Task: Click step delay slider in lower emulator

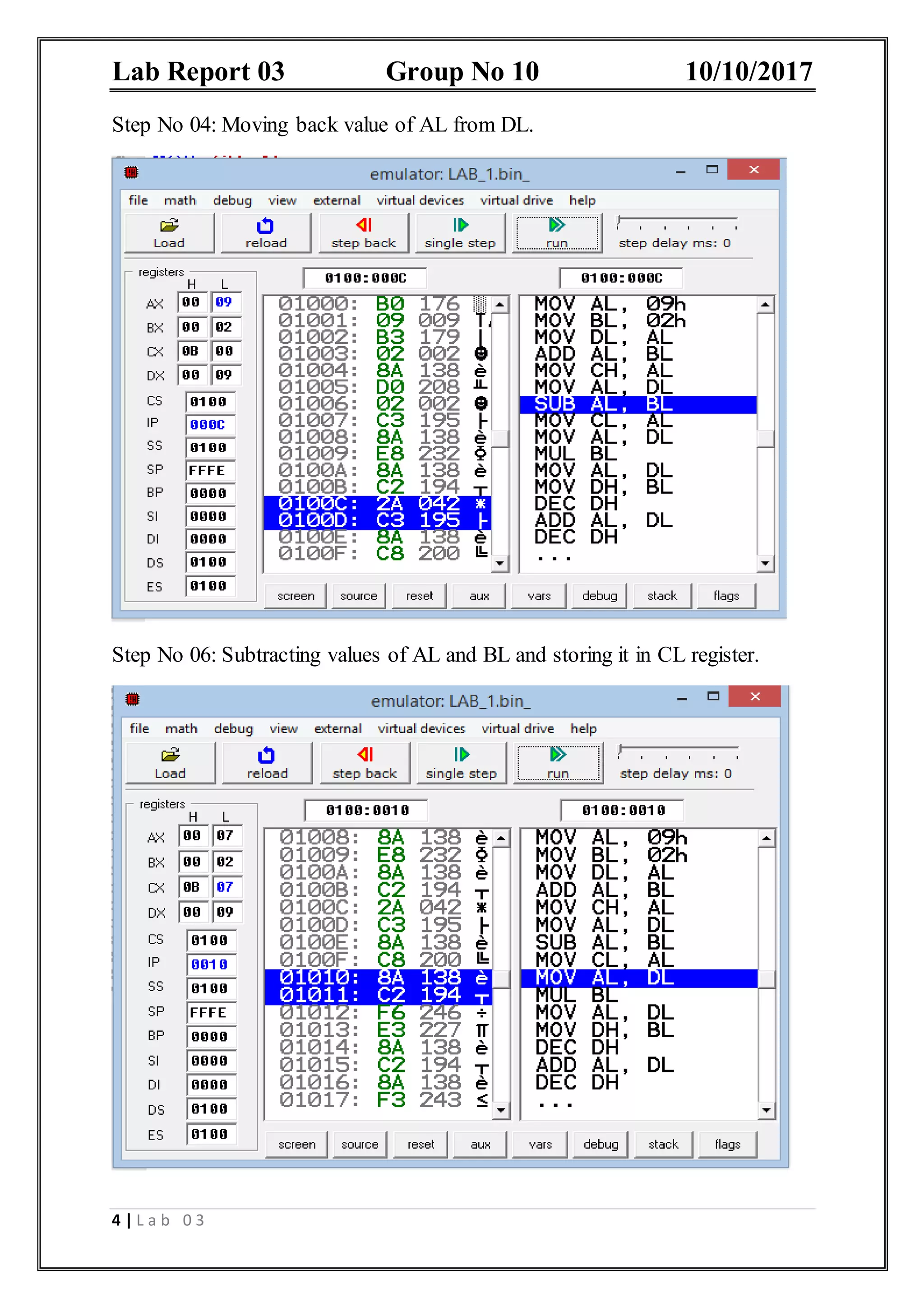Action: 678,752
